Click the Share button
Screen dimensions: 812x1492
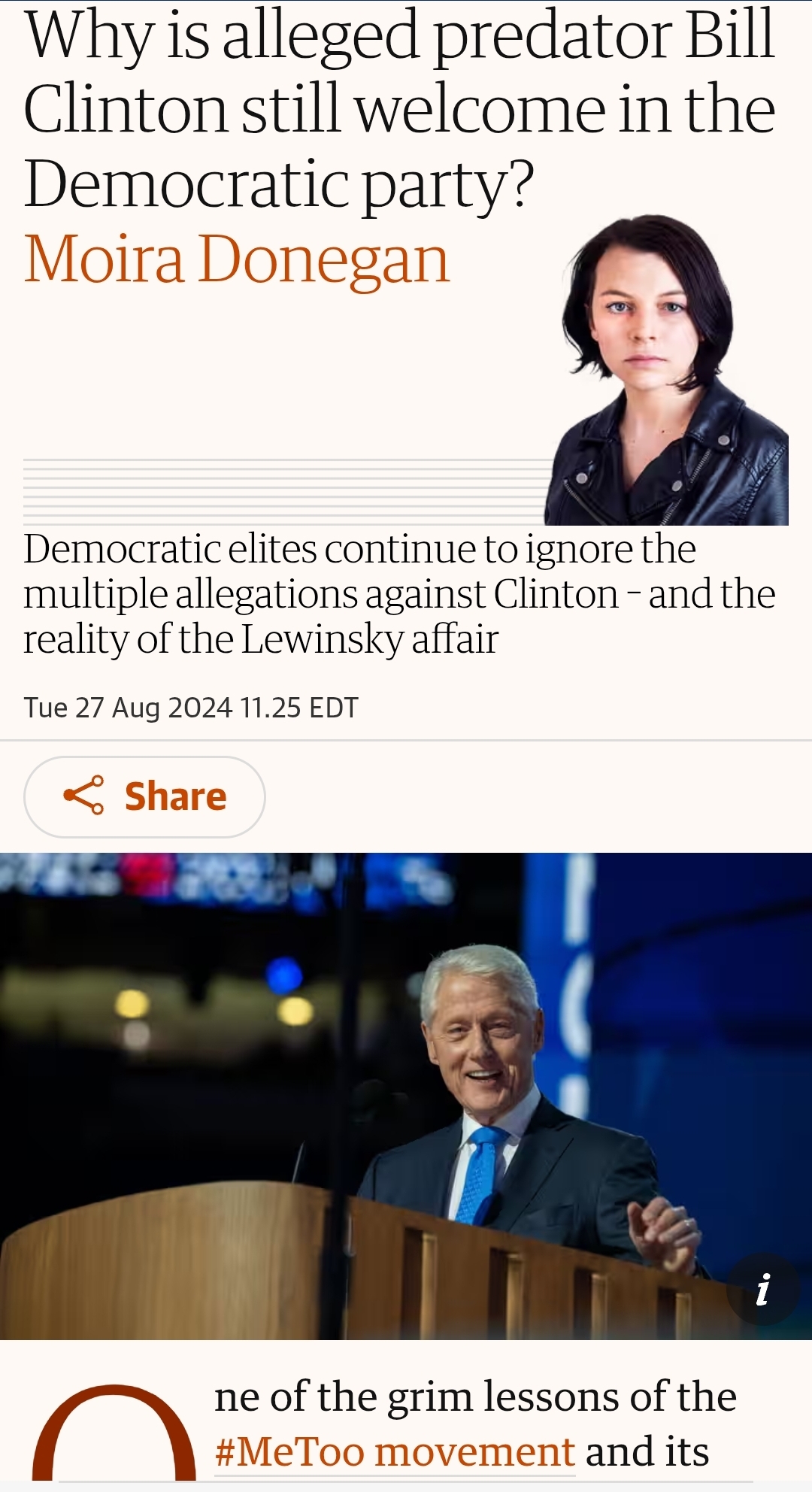[x=144, y=796]
